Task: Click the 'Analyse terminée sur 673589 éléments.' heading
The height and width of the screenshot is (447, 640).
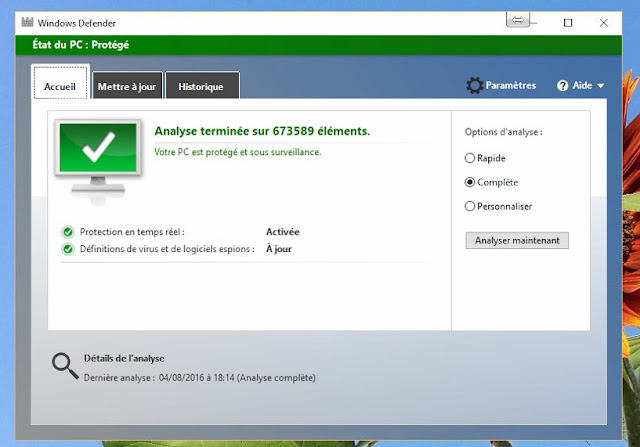Action: coord(262,131)
